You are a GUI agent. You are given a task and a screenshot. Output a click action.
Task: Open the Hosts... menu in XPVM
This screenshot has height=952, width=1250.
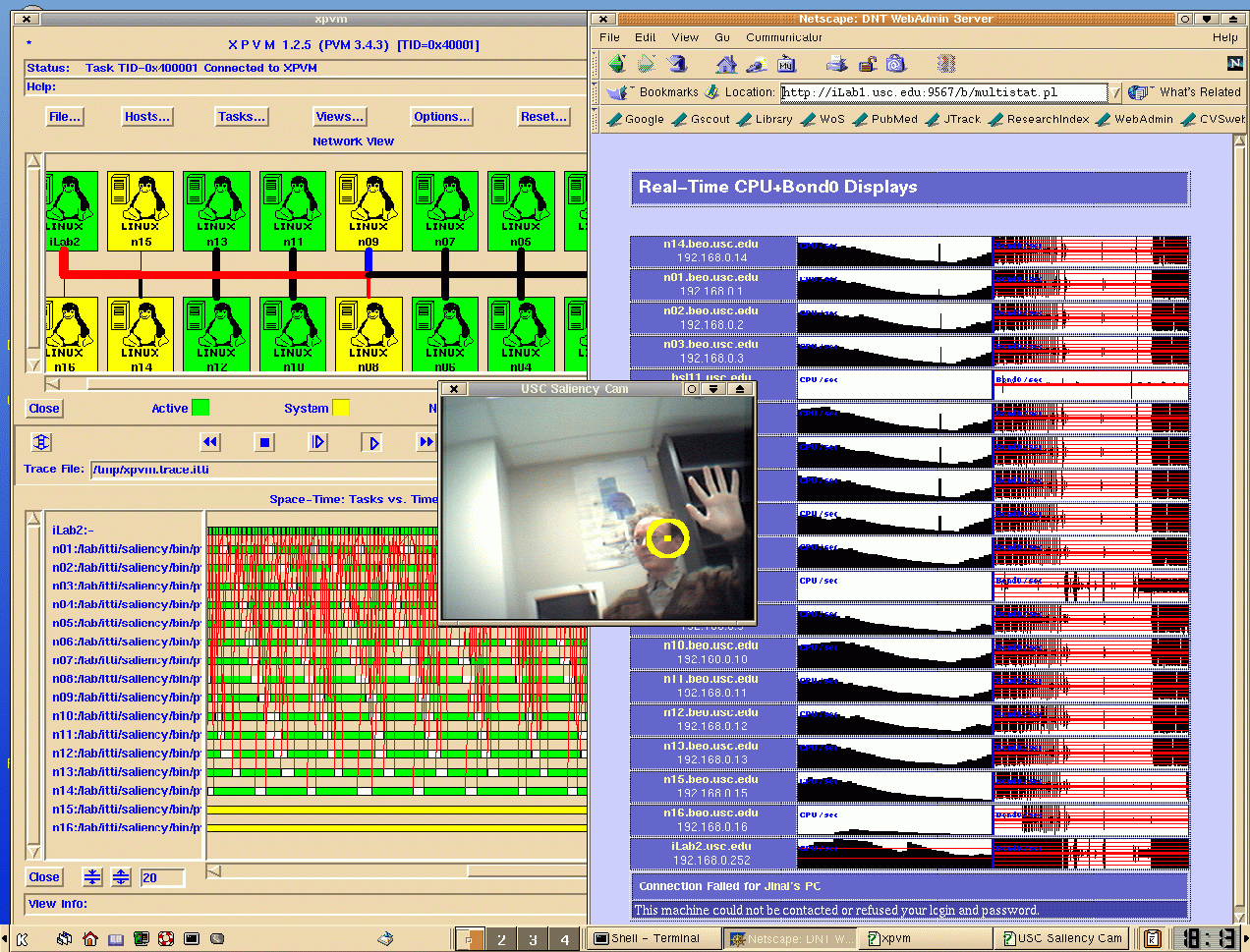[x=146, y=116]
